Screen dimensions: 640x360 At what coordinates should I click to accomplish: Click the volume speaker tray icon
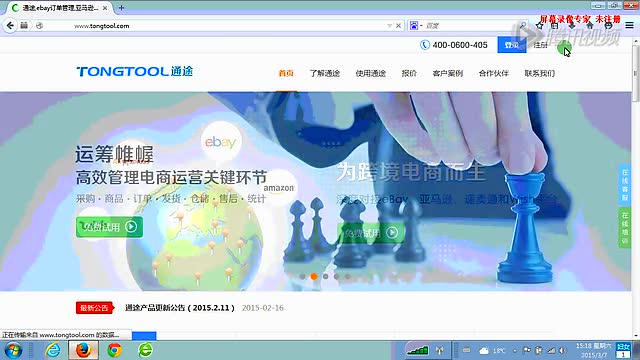click(563, 350)
